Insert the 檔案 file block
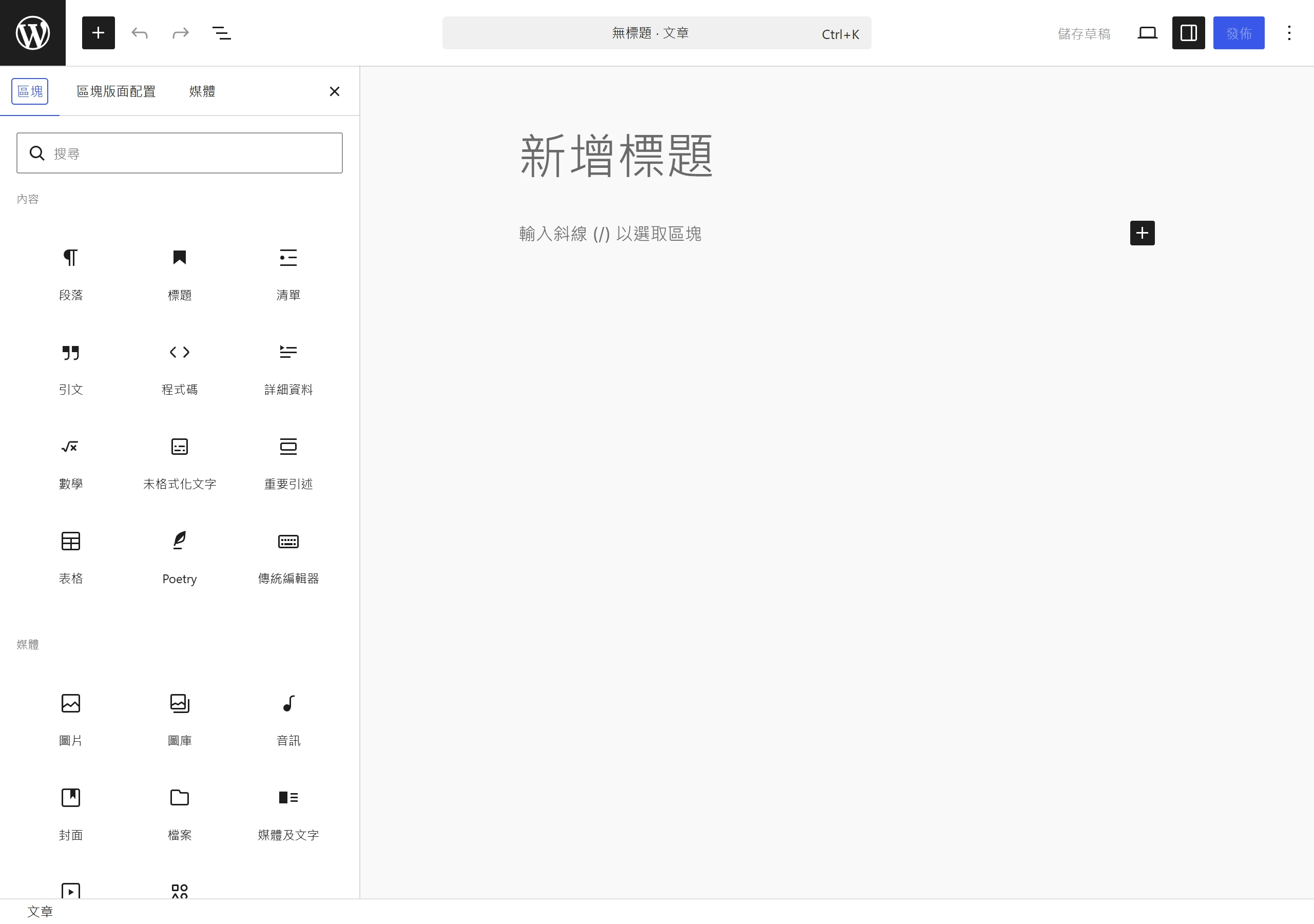 point(180,815)
